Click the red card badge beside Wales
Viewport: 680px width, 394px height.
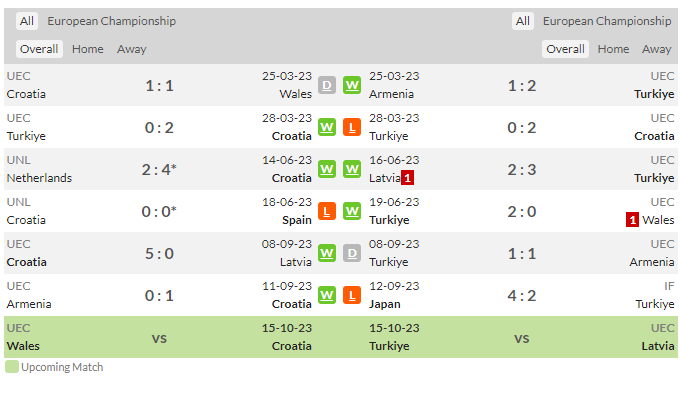[632, 220]
